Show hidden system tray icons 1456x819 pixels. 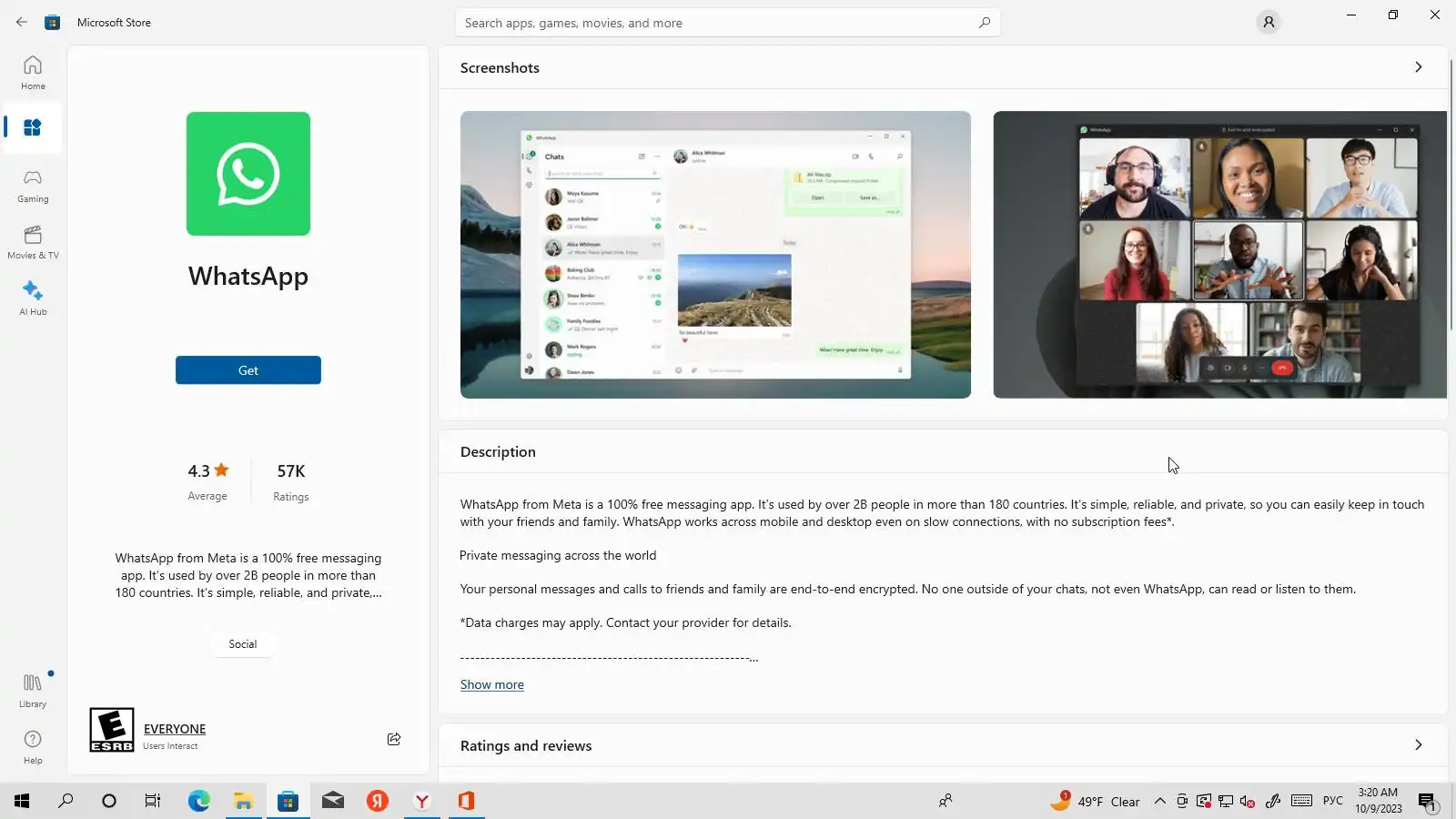coord(1159,801)
